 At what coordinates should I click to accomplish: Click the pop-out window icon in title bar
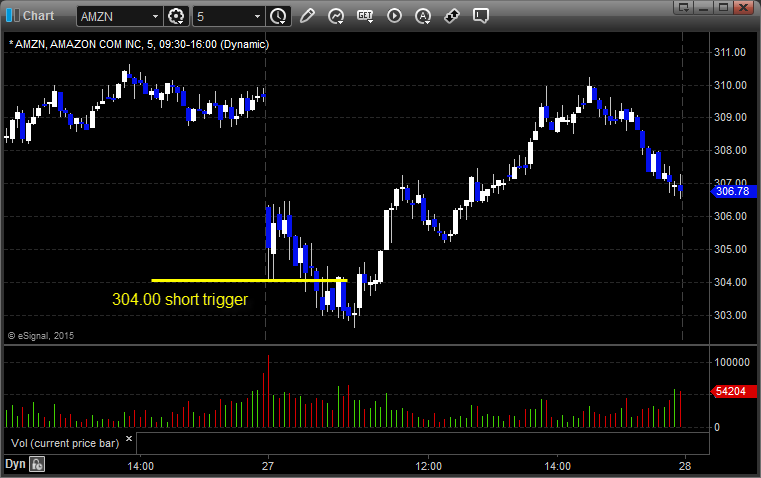tap(684, 7)
